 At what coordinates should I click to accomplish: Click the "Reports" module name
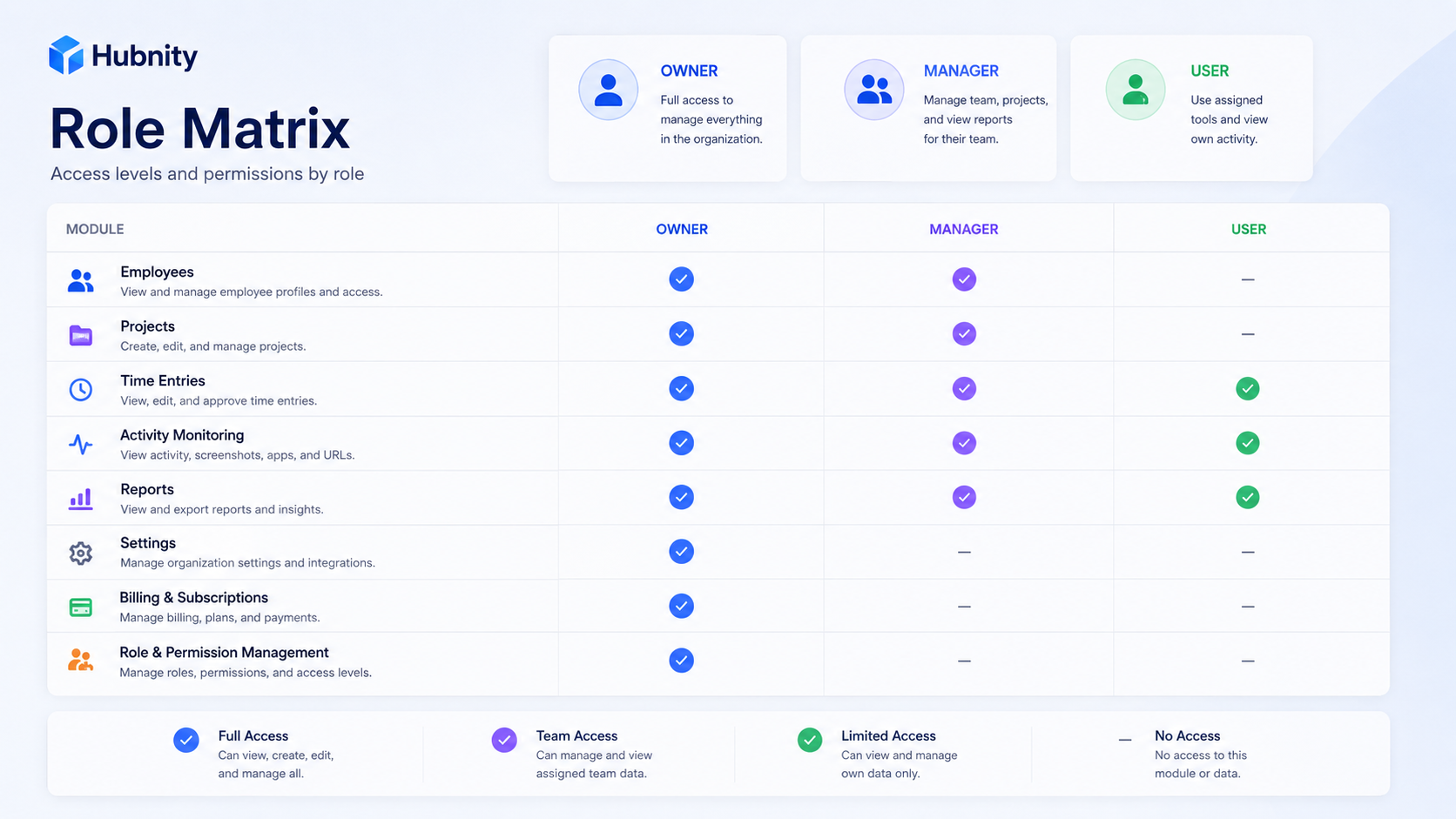(x=147, y=489)
